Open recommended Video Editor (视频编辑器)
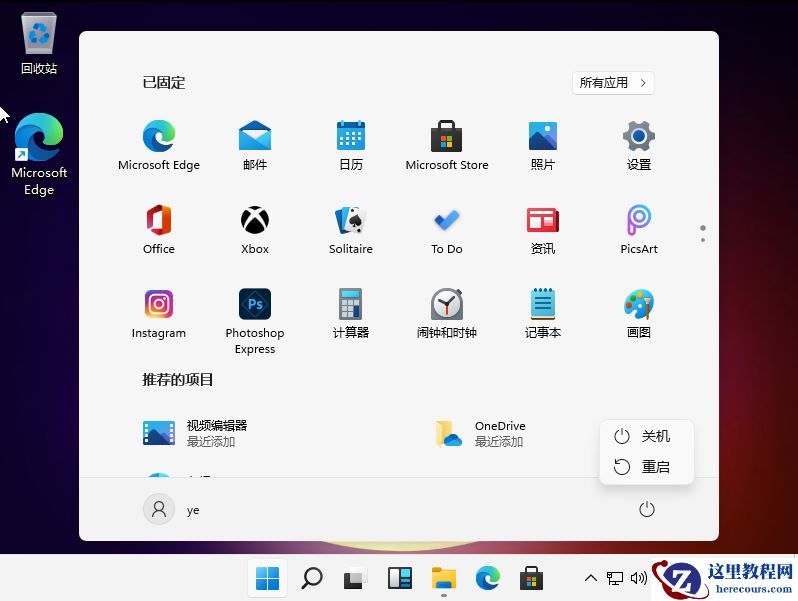The width and height of the screenshot is (798, 601). click(x=196, y=433)
